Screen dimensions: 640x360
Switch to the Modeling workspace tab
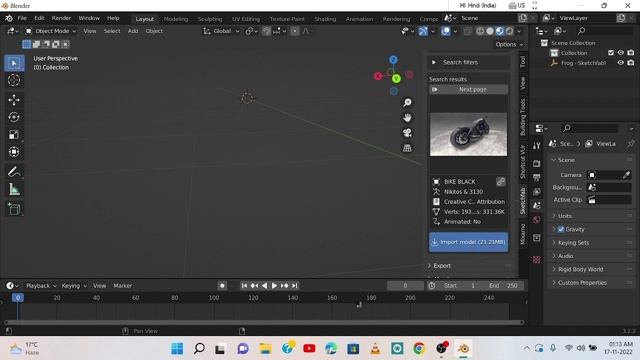tap(176, 19)
